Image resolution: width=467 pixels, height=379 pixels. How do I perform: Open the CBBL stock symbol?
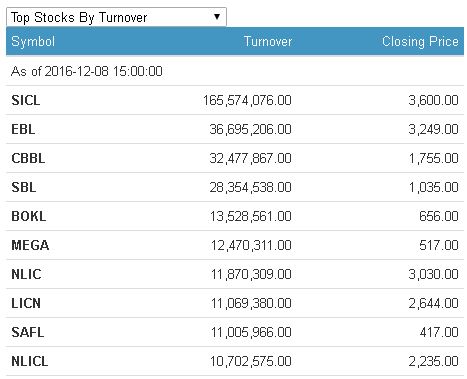click(28, 158)
